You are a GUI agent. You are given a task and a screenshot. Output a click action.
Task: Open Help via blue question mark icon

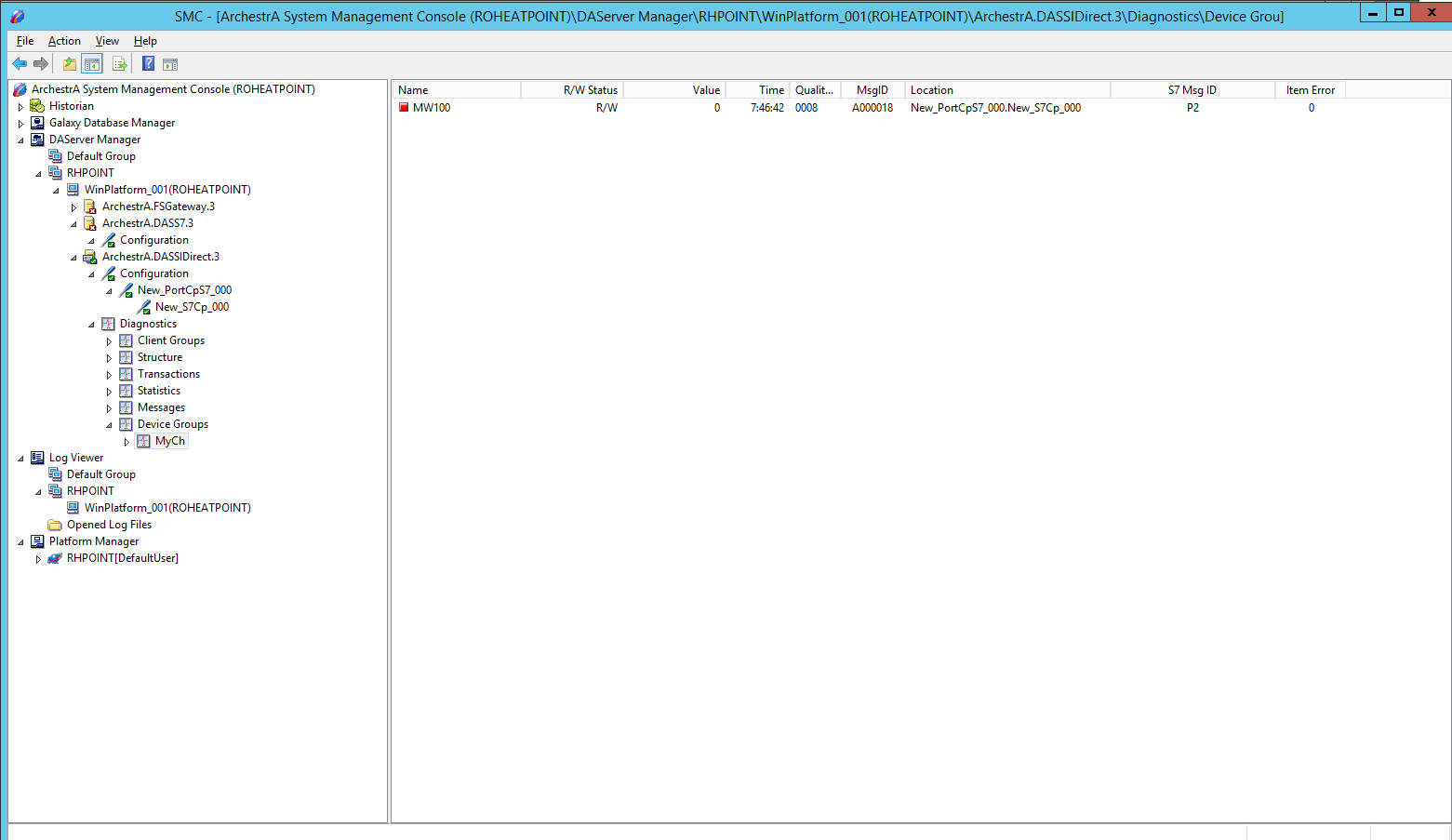click(x=148, y=64)
